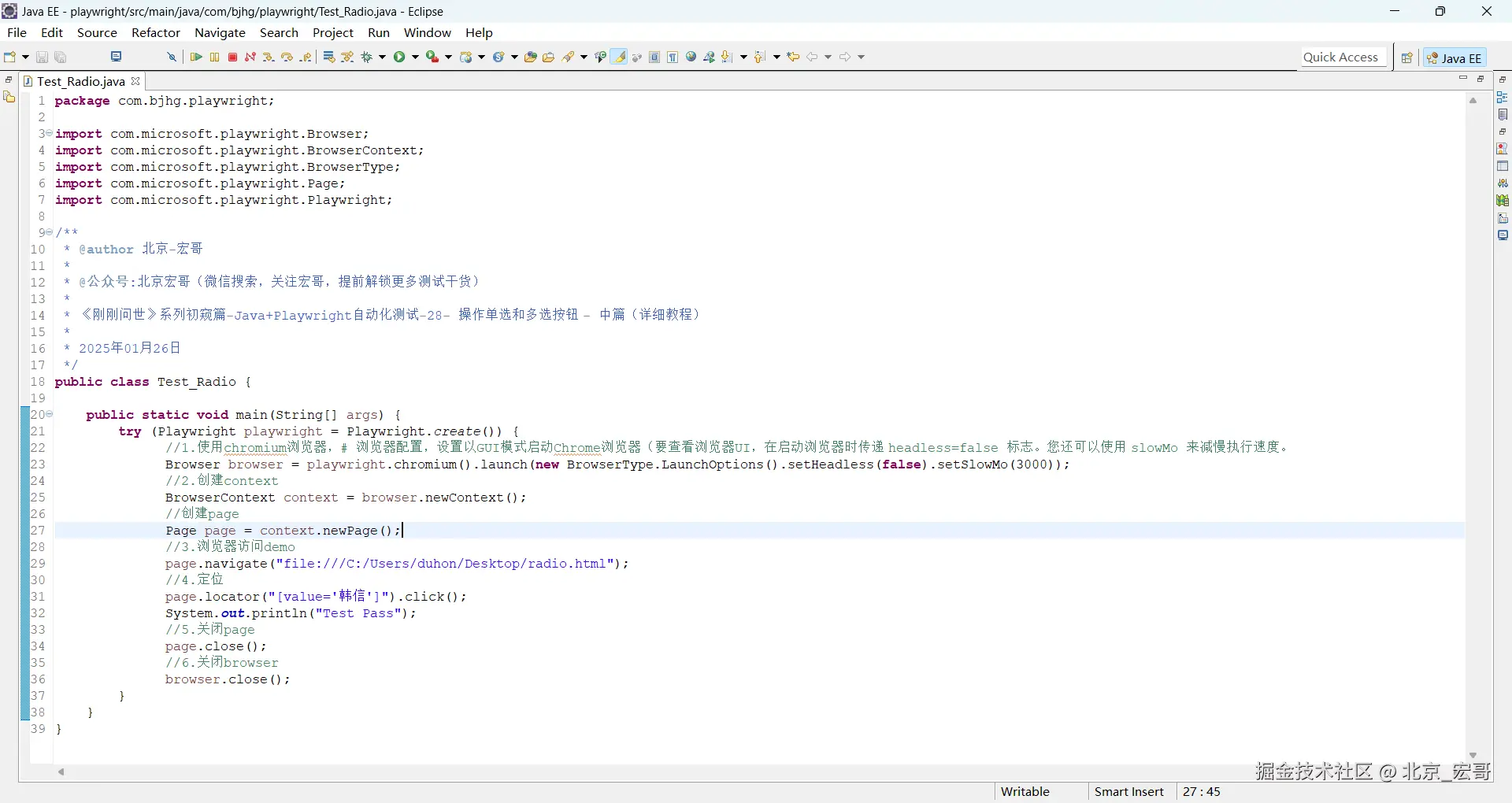Viewport: 1512px width, 803px height.
Task: Click the Save All icon
Action: pos(61,57)
